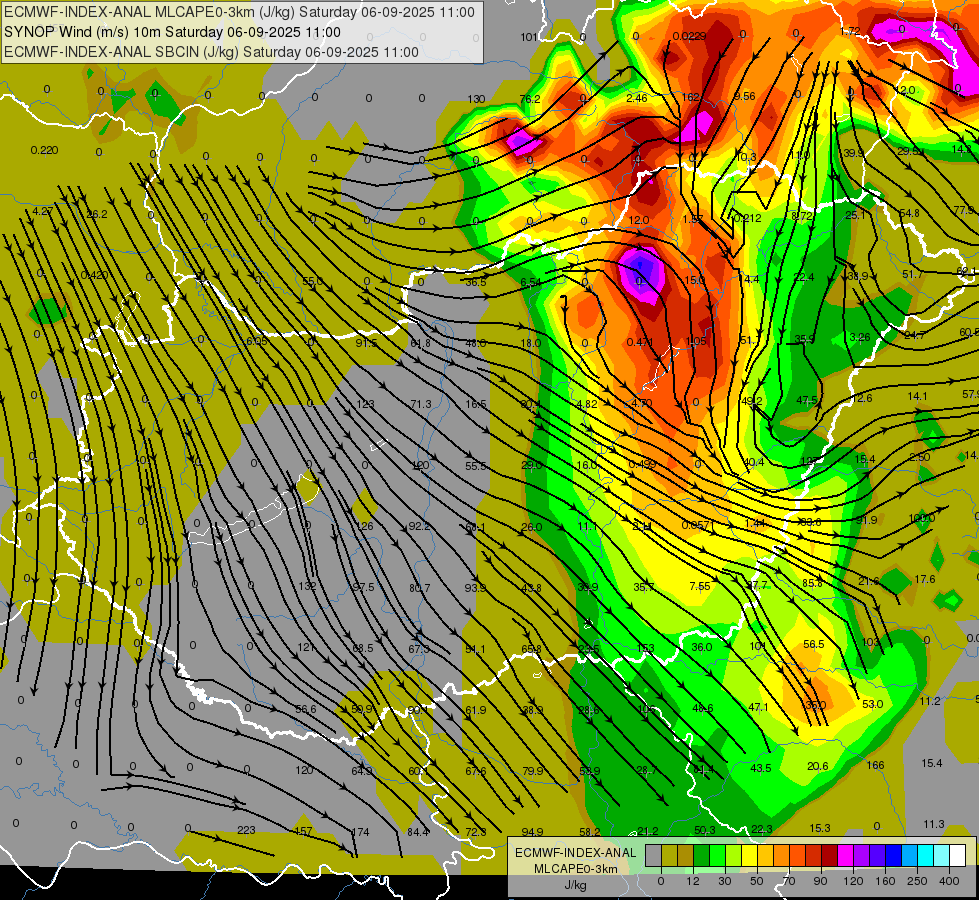Click the map value 157
Viewport: 979px width, 900px height.
click(303, 831)
